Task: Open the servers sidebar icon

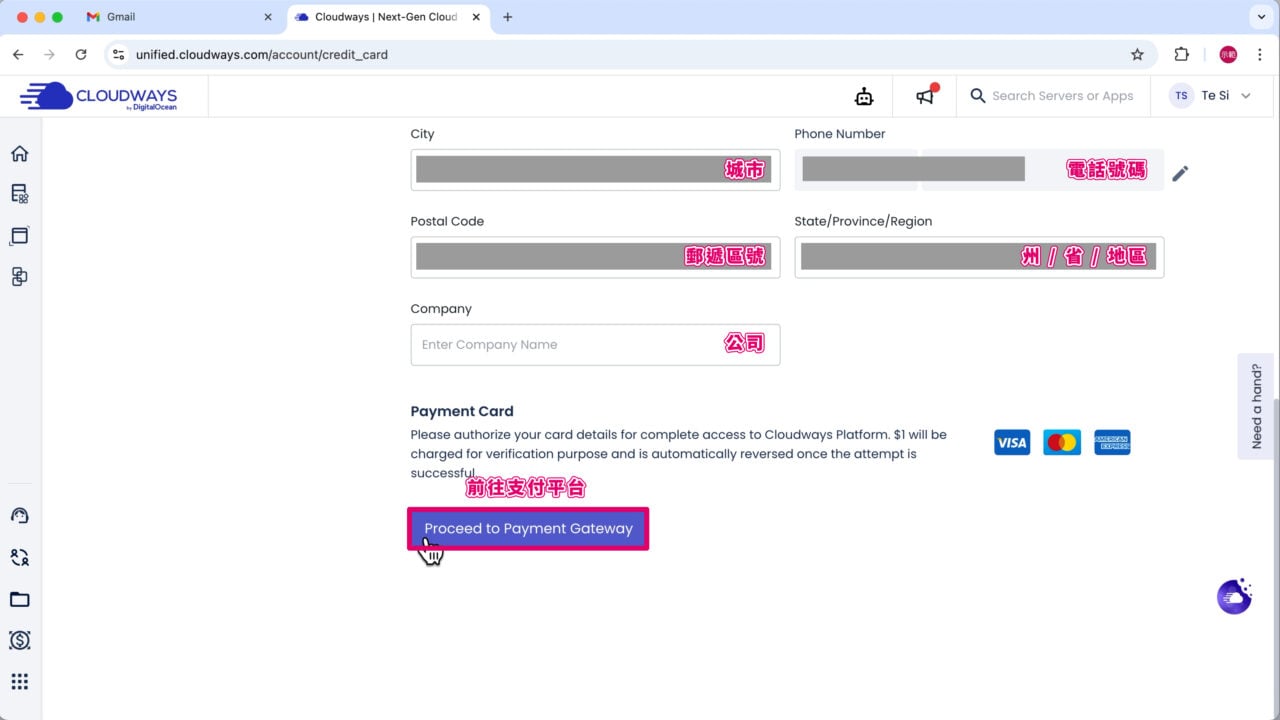Action: (19, 194)
